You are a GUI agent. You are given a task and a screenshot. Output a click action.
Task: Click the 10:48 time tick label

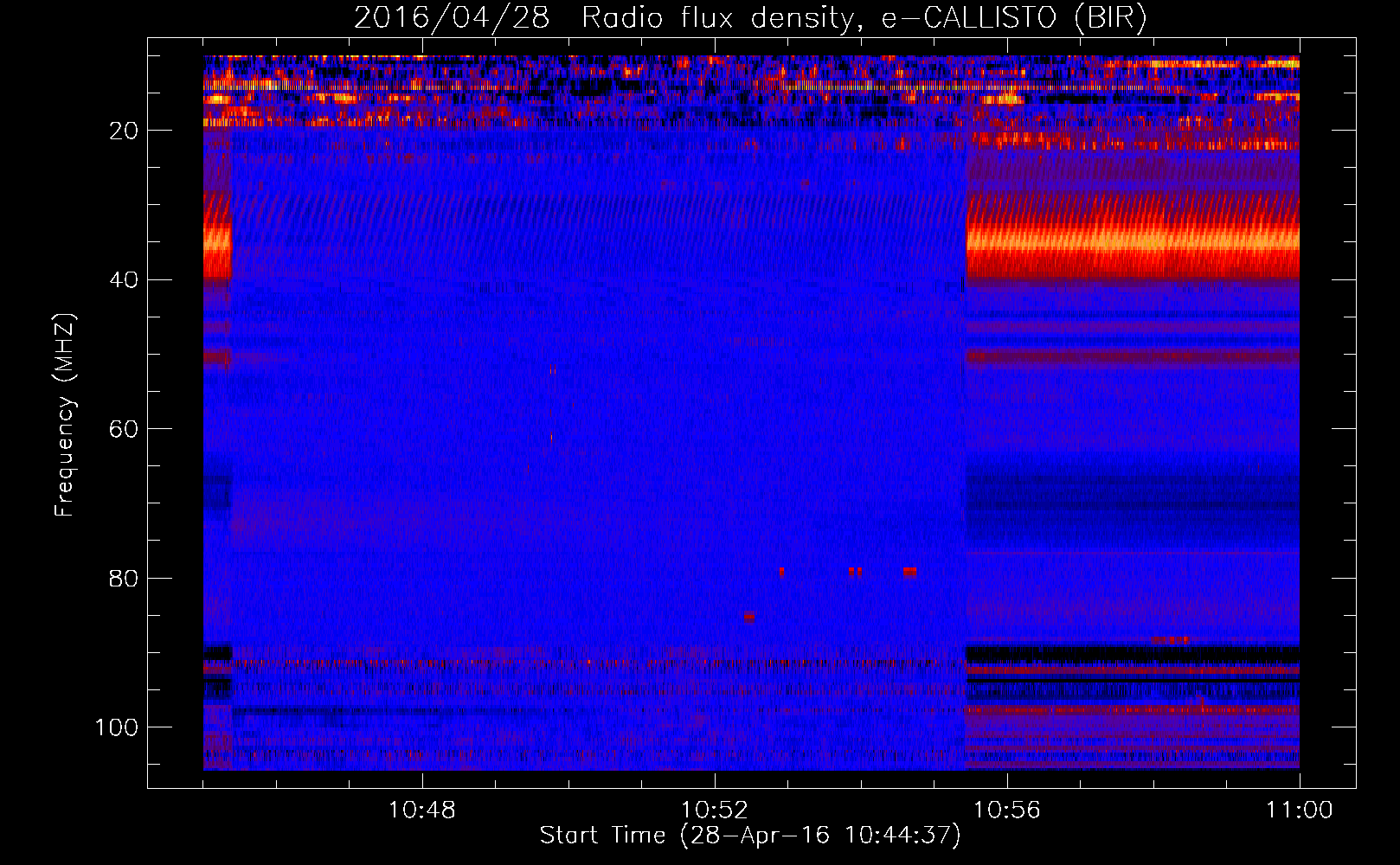pos(421,811)
